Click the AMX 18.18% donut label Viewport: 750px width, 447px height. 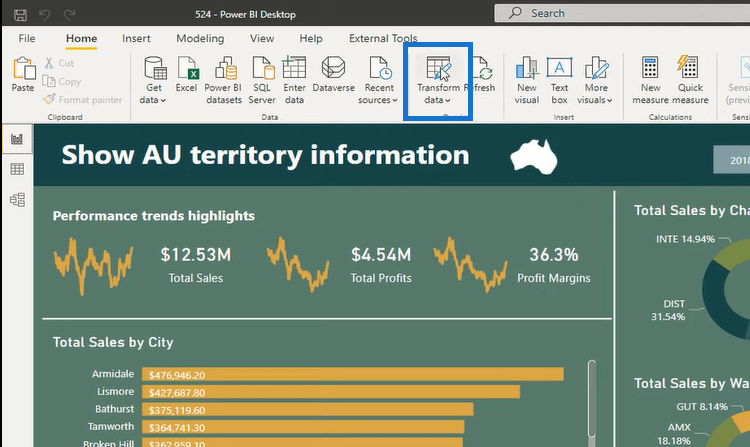[x=673, y=434]
